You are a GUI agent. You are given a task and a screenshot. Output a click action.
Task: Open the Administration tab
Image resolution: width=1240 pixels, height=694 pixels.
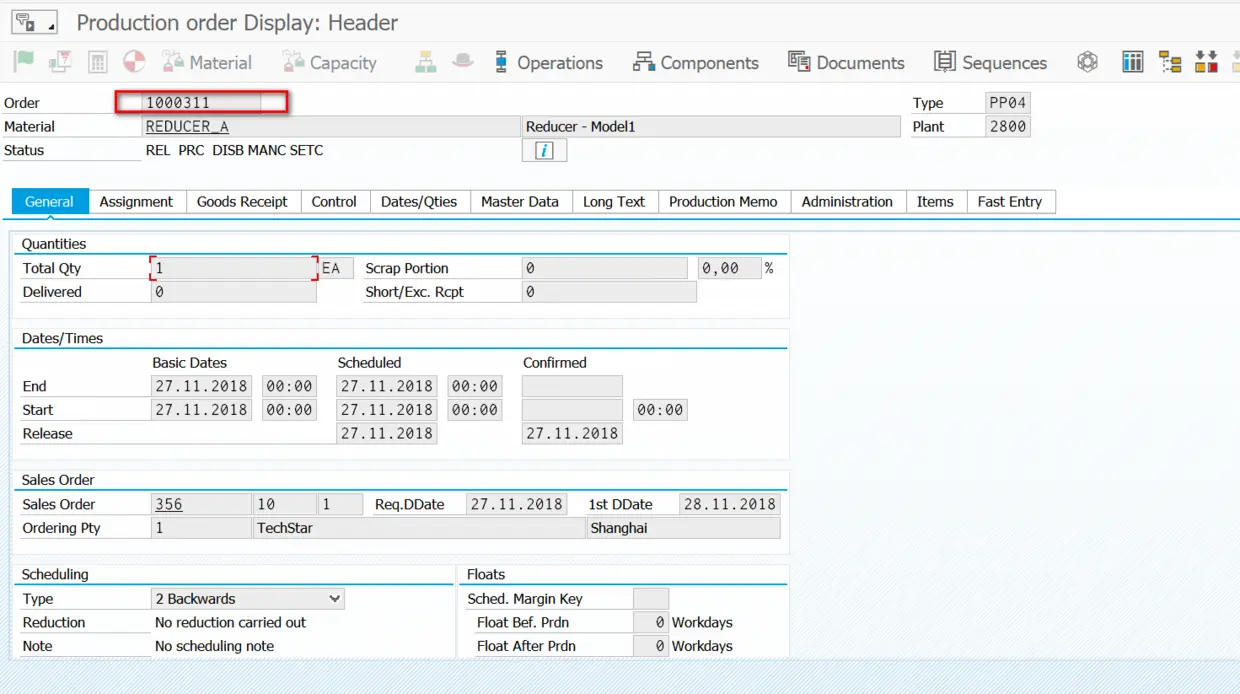(847, 202)
